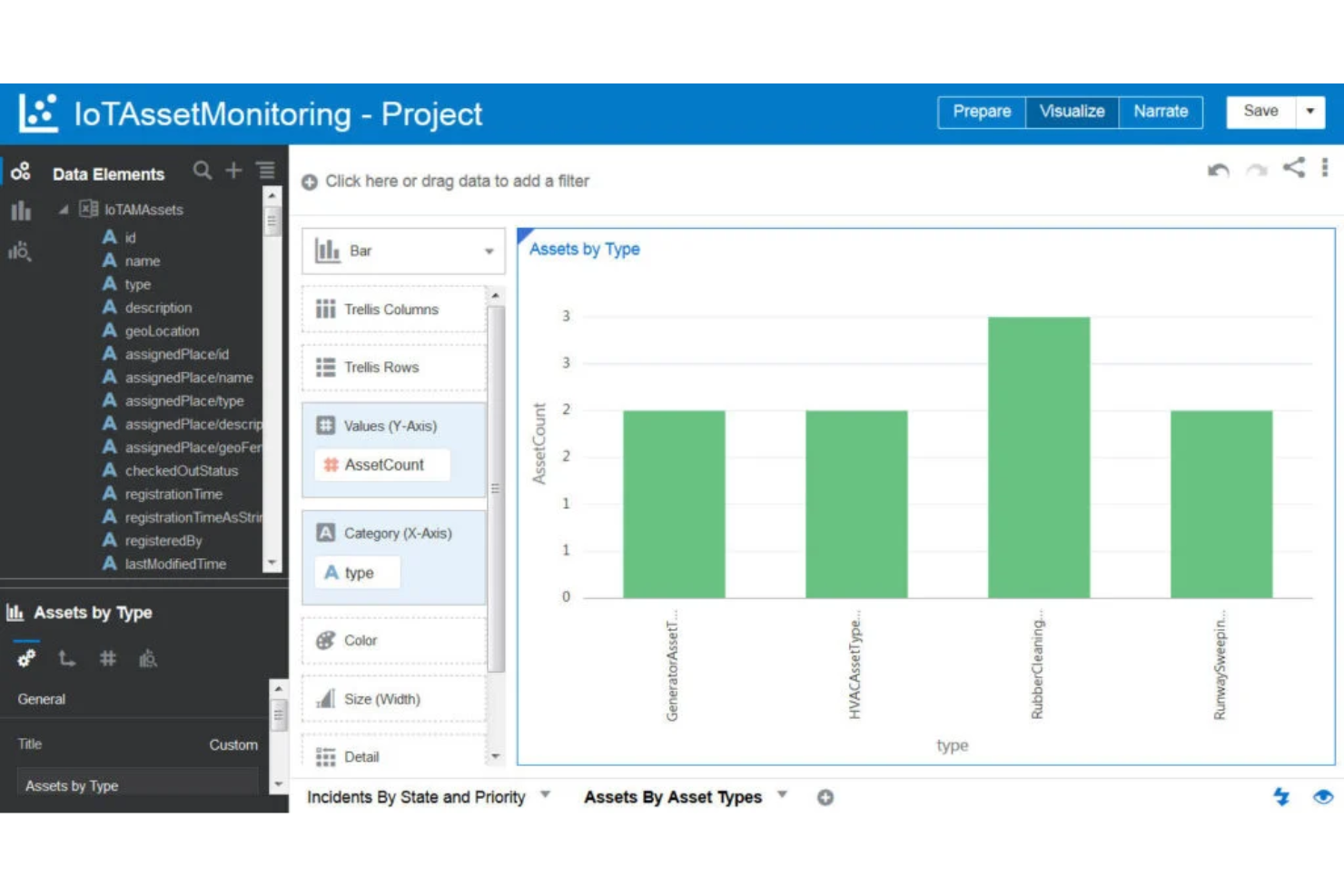This screenshot has width=1344, height=896.
Task: Switch to the Prepare tab
Action: (982, 112)
